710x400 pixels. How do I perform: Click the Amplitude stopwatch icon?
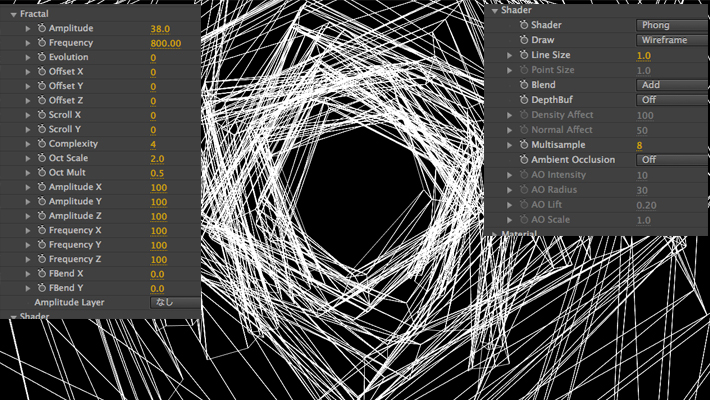41,30
